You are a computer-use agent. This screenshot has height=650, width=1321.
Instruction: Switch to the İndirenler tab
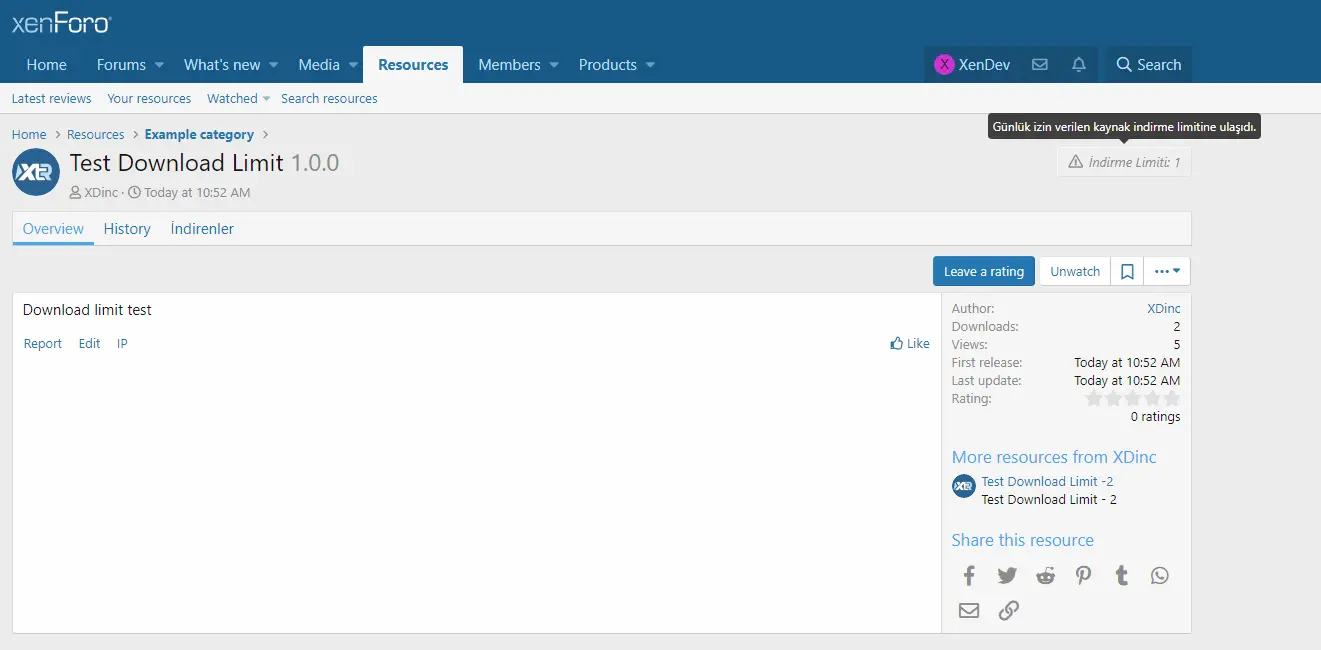tap(202, 229)
